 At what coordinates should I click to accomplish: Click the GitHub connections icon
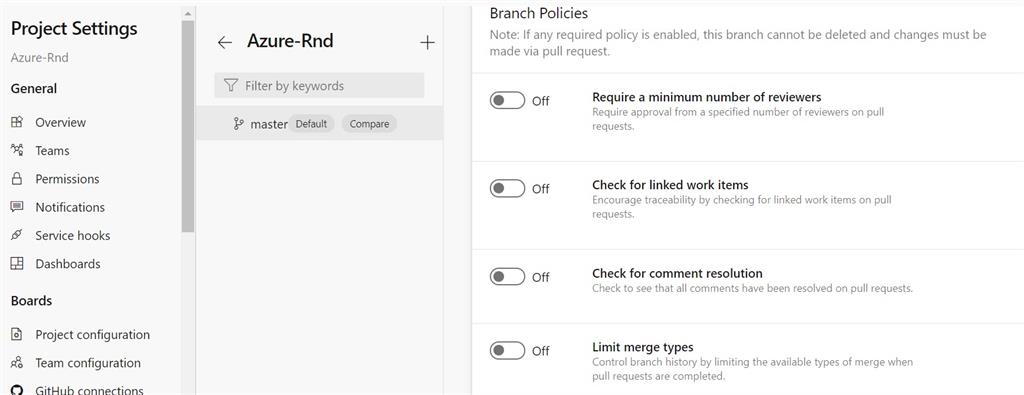tap(17, 390)
